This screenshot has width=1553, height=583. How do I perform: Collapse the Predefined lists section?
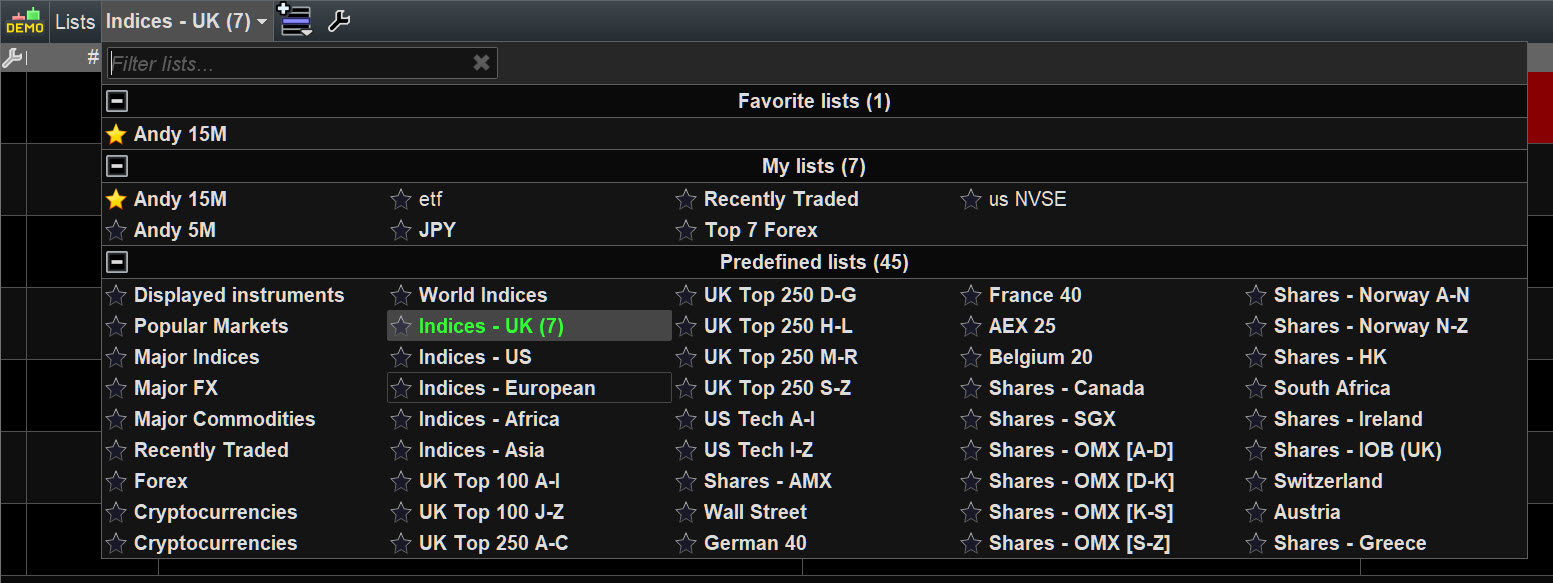point(117,262)
